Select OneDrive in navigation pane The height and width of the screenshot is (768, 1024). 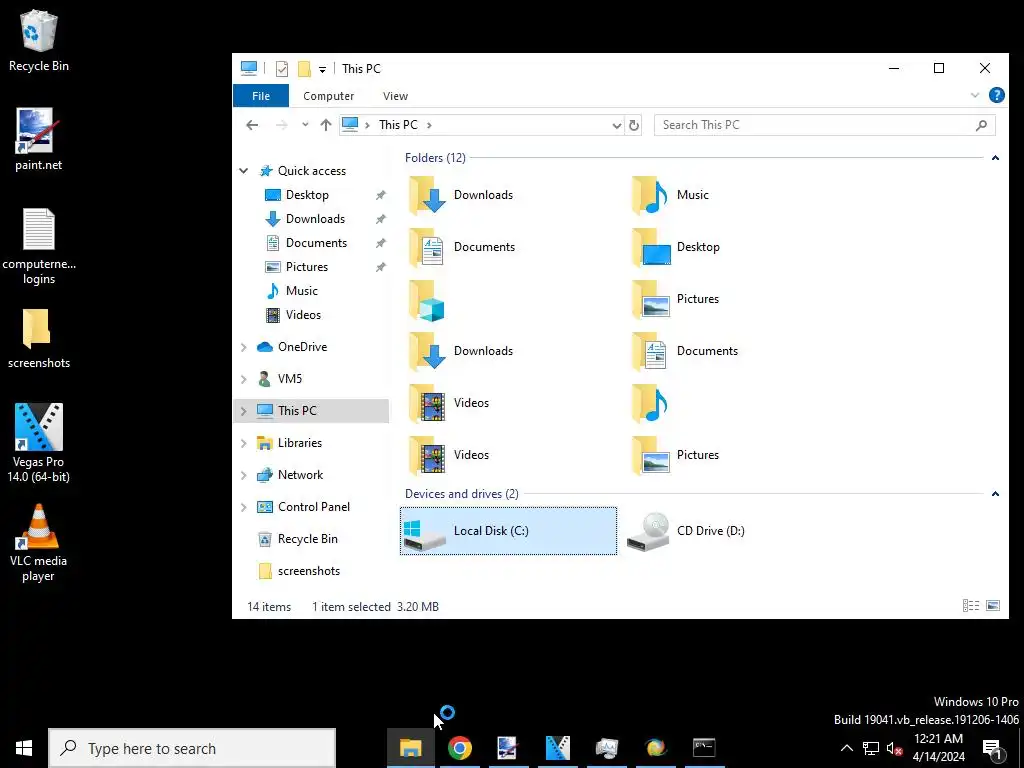(302, 347)
